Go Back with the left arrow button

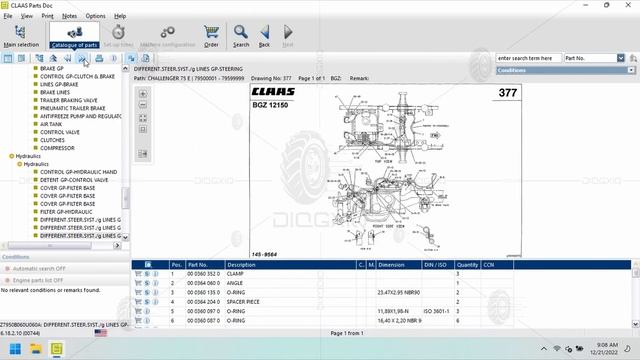click(264, 36)
